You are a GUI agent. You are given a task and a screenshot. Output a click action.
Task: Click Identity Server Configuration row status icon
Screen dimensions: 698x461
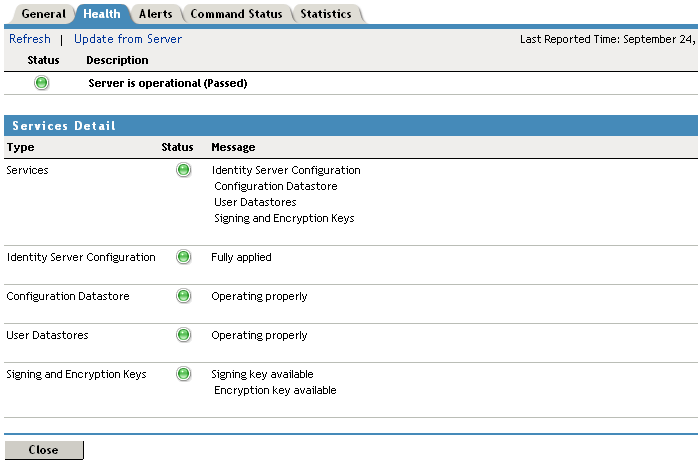coord(183,257)
